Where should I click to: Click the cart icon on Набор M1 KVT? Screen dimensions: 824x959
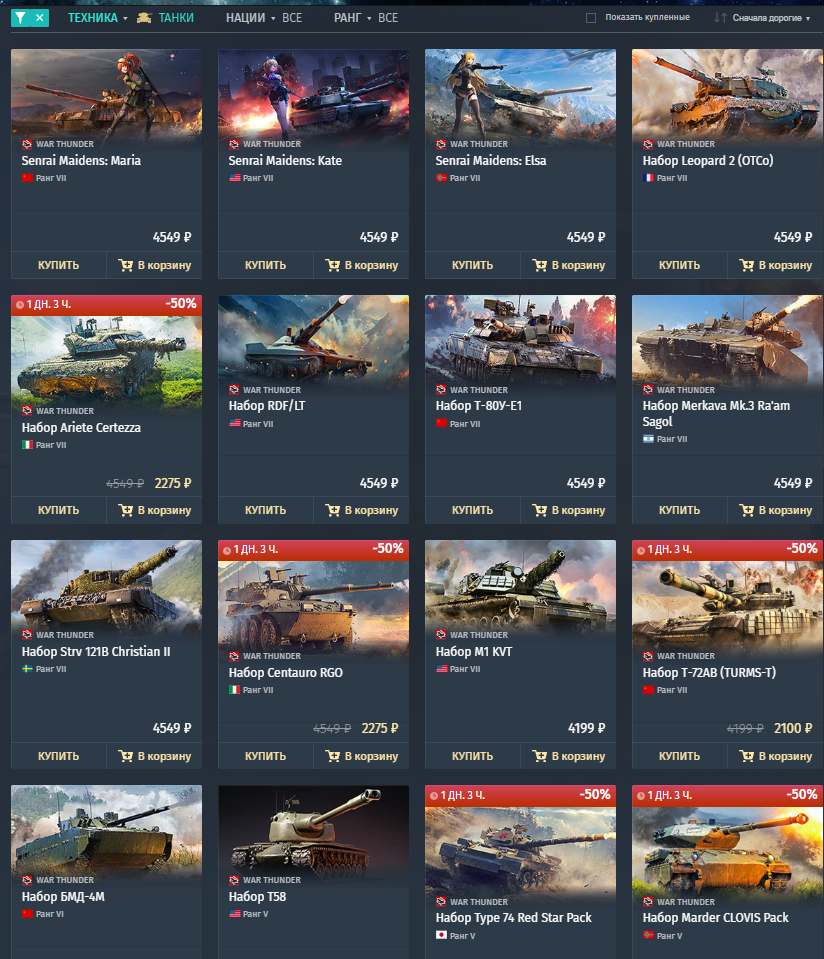(540, 756)
